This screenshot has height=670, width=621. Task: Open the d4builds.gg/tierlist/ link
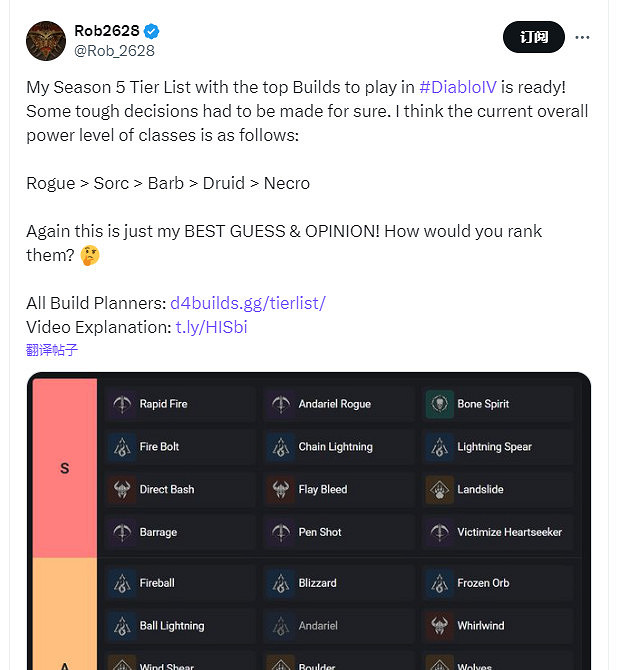tap(248, 302)
